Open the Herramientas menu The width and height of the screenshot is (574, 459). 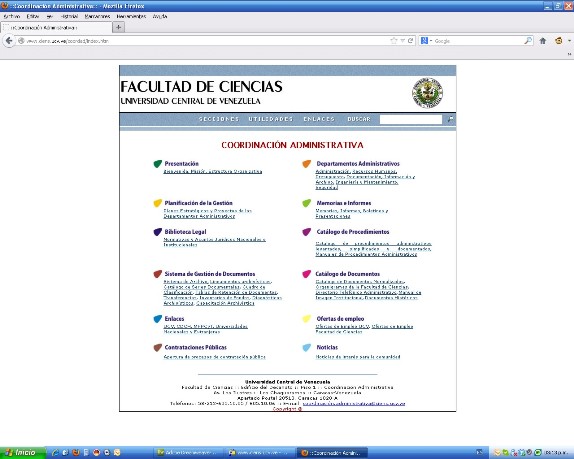(x=131, y=16)
